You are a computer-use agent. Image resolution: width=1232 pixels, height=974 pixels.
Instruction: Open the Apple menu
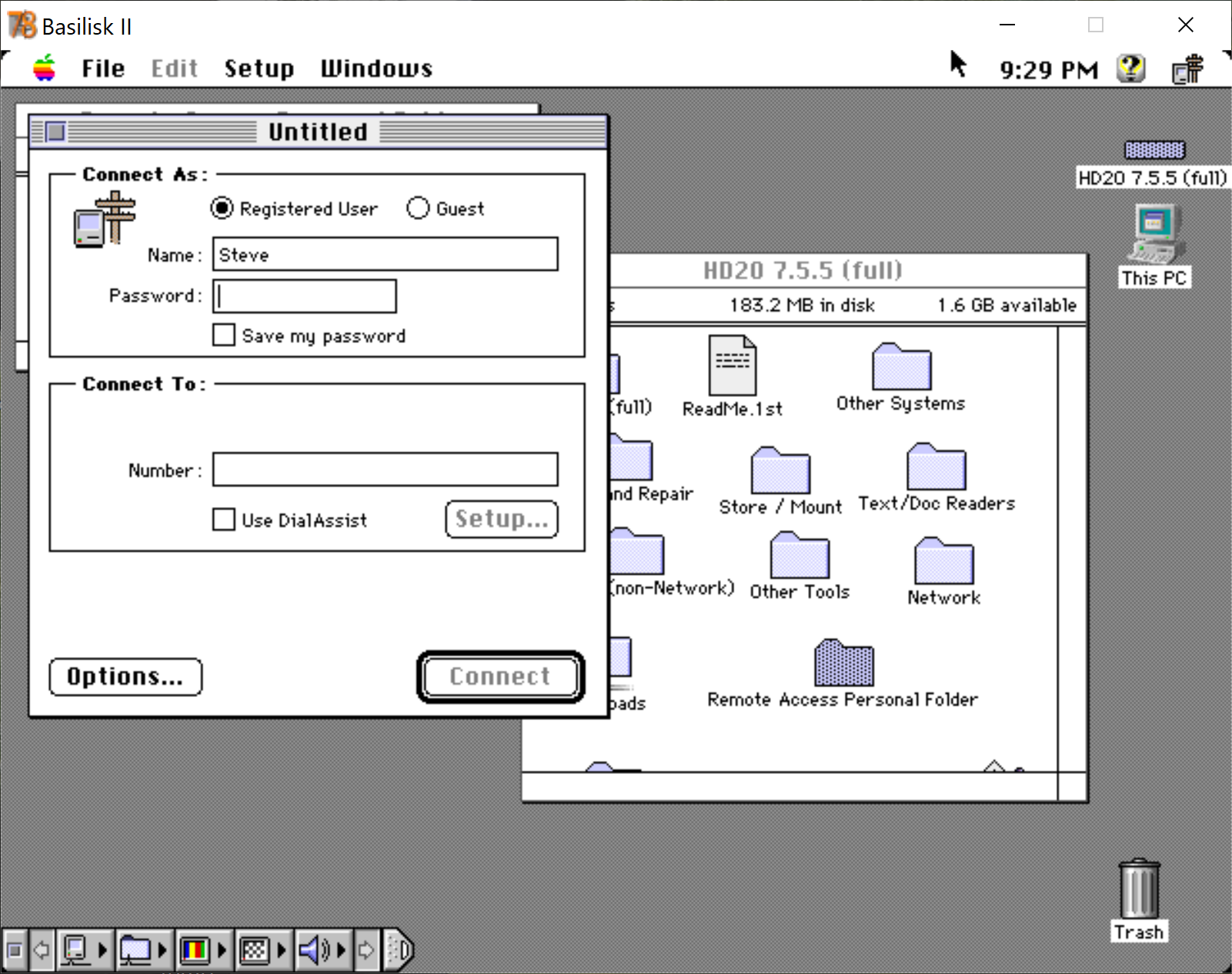(45, 68)
